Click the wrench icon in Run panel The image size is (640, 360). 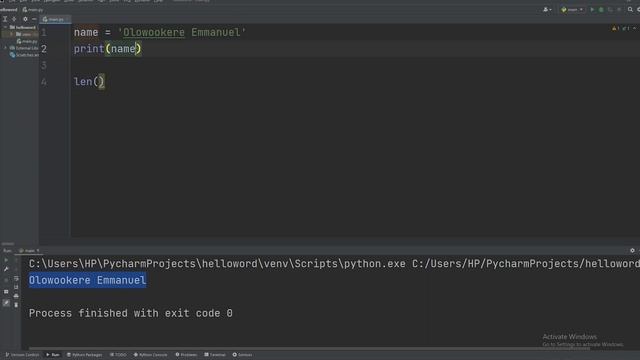[6, 269]
